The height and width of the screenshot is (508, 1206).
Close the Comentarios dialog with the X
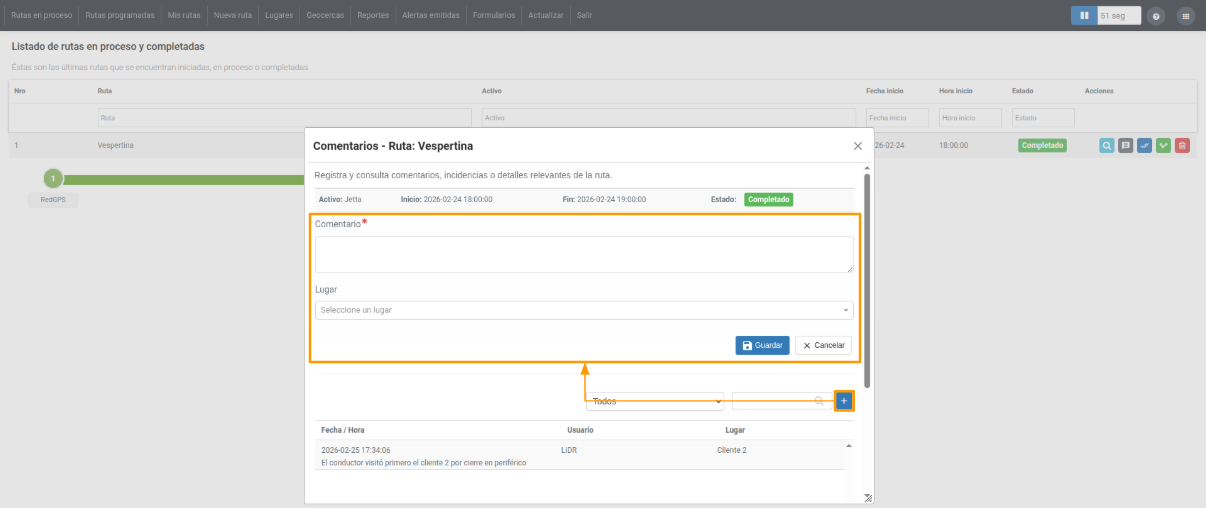pos(857,145)
